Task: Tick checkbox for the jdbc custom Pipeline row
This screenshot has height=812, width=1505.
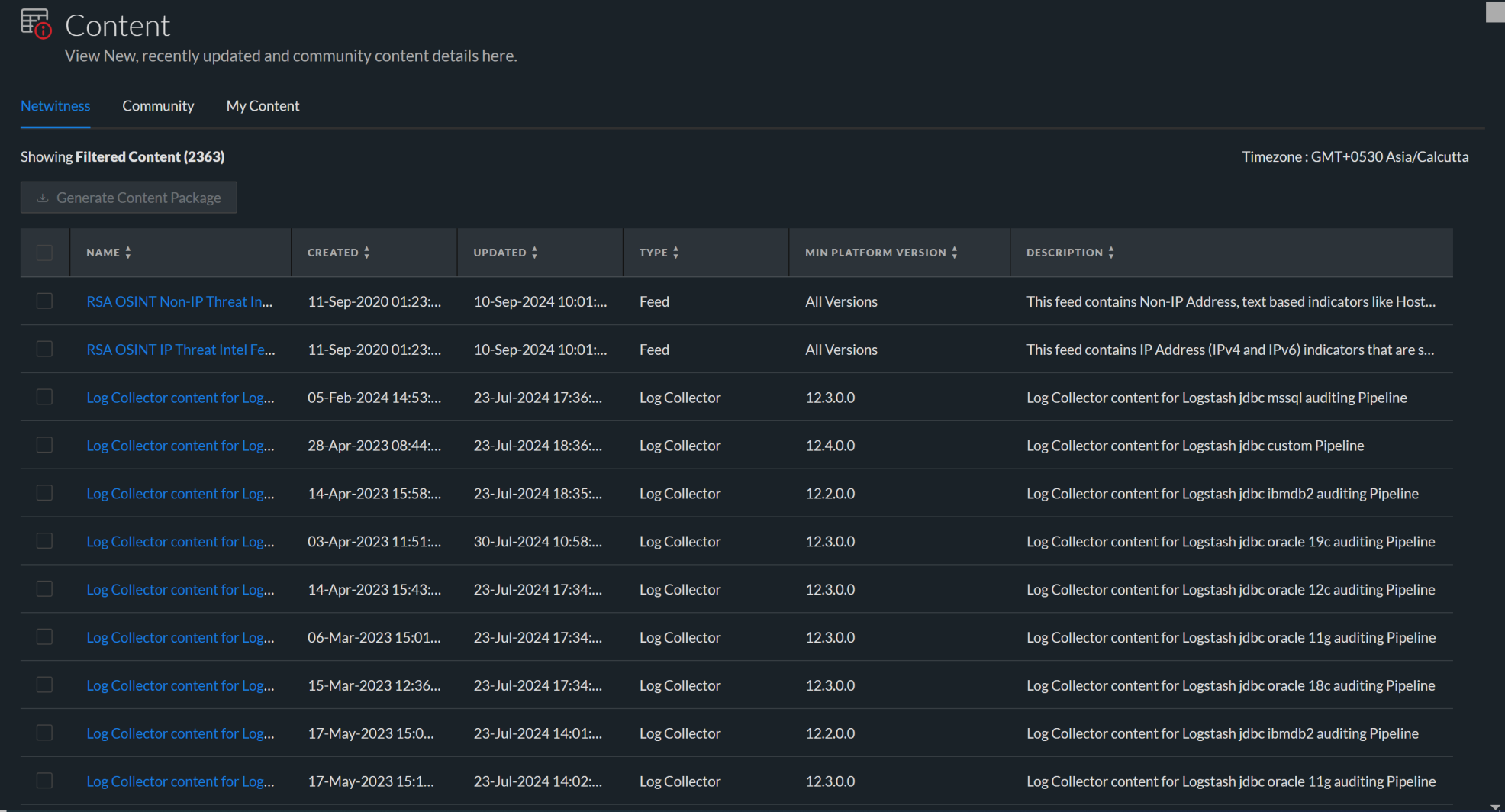Action: point(44,445)
